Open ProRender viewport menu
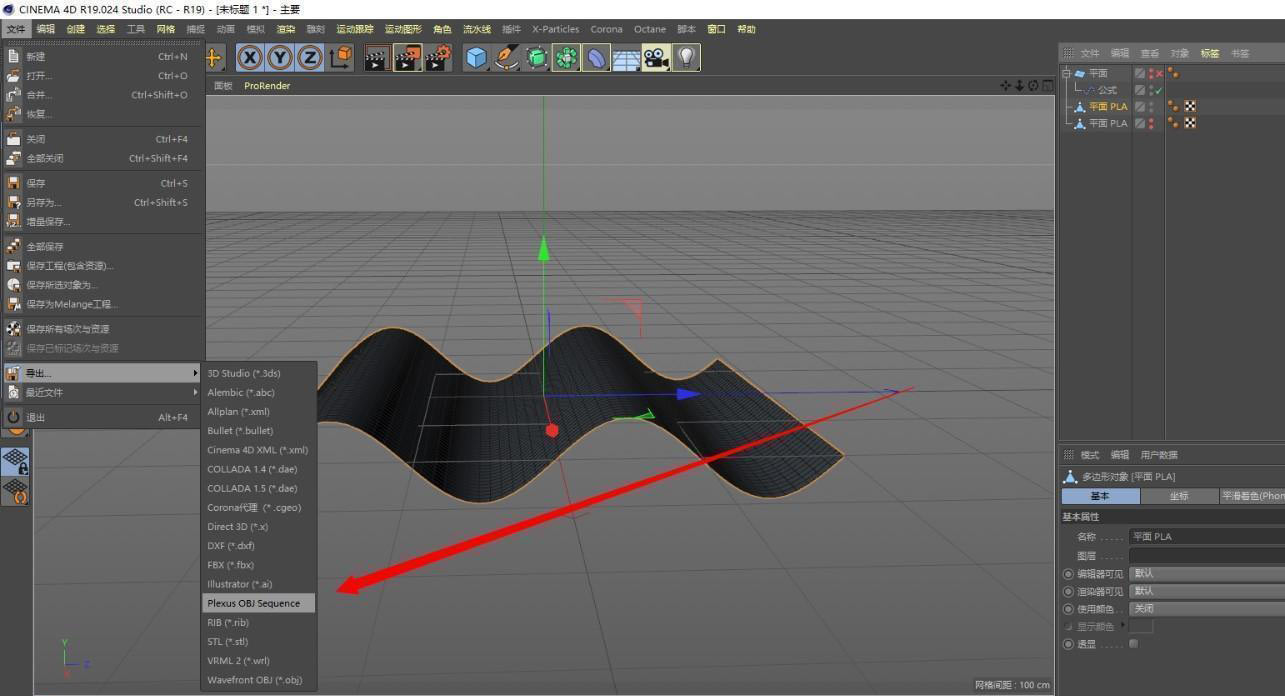1285x696 pixels. click(x=267, y=86)
